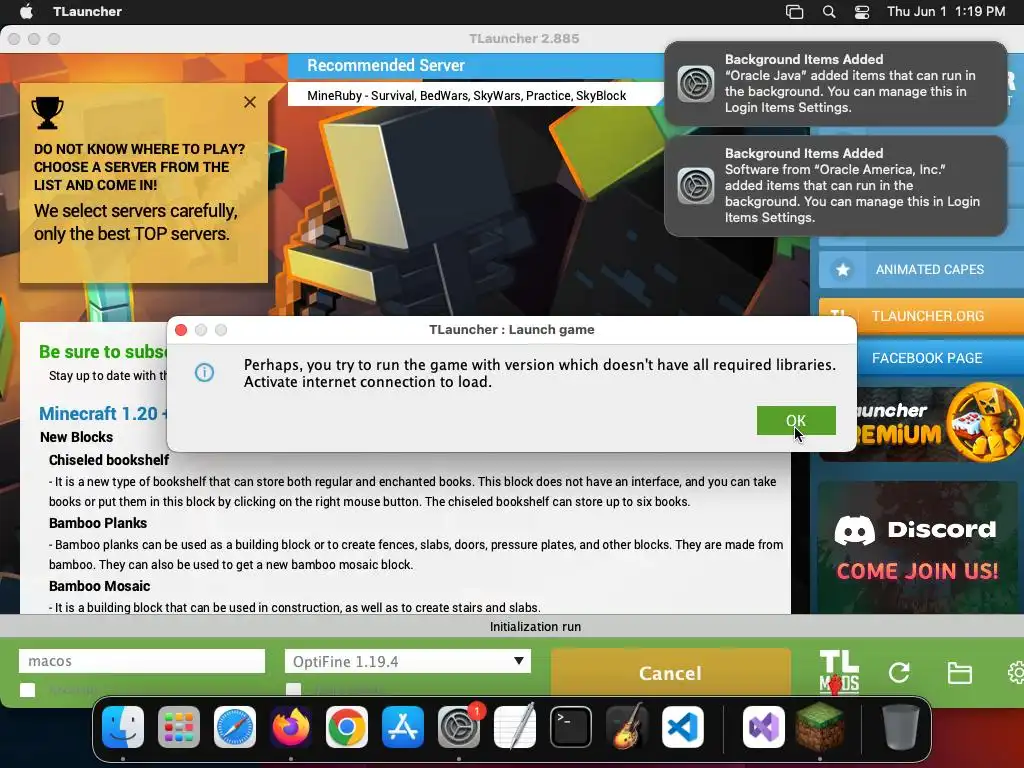
Task: Click the Initialization run status text
Action: tap(536, 626)
